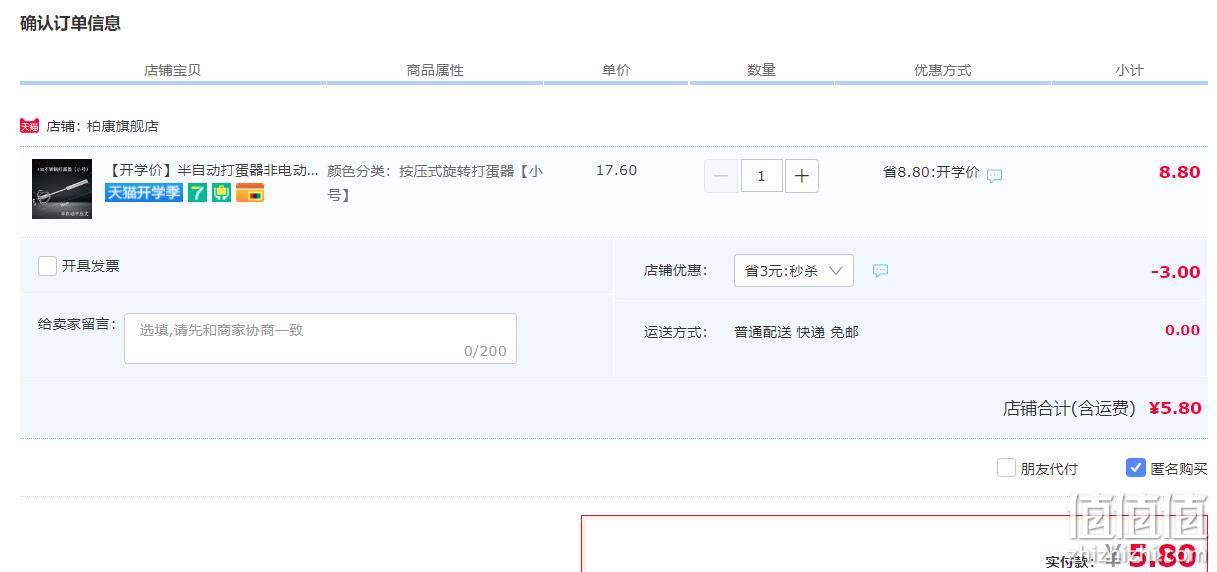
Task: Open the info bubble beside 秒杀 discount
Action: click(880, 271)
